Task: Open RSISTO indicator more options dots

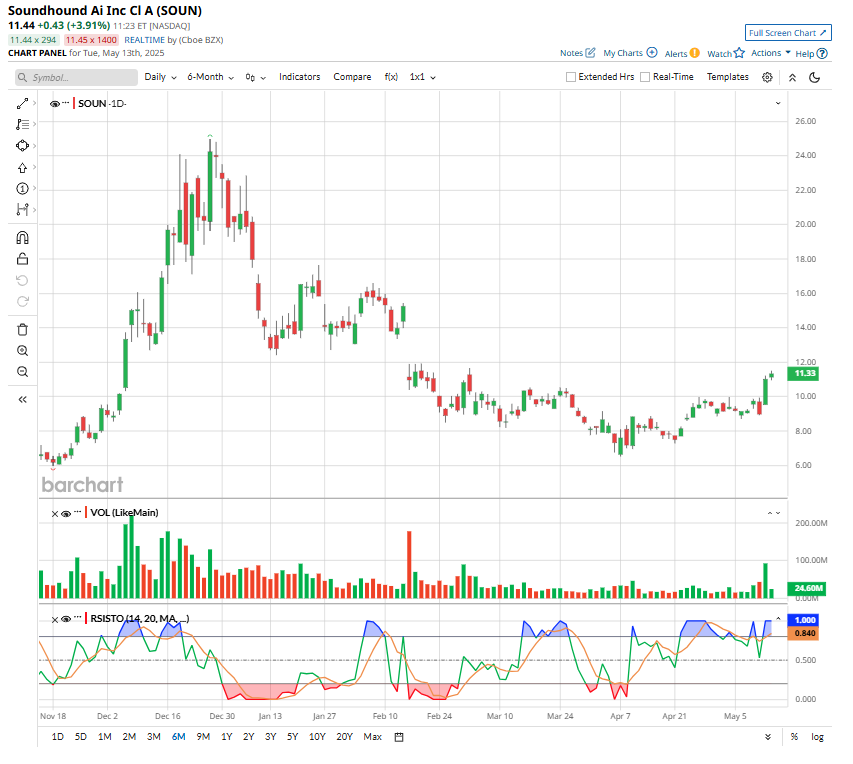Action: pos(77,618)
